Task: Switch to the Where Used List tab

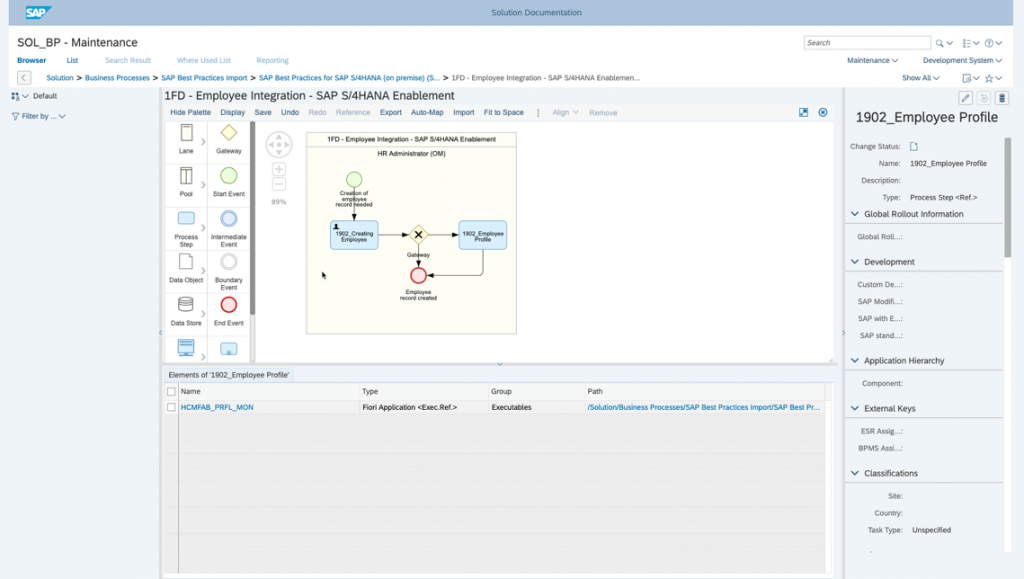Action: [x=204, y=60]
